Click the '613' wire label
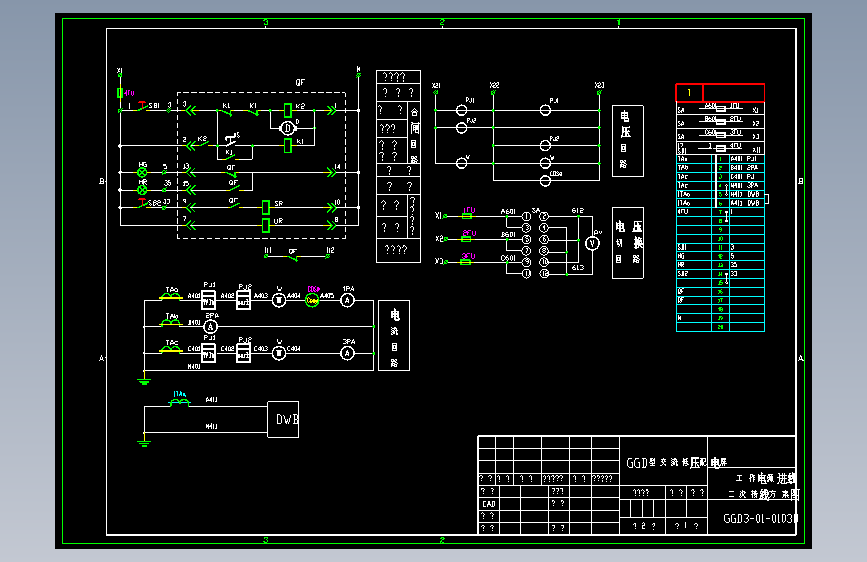867x562 pixels. coord(577,268)
